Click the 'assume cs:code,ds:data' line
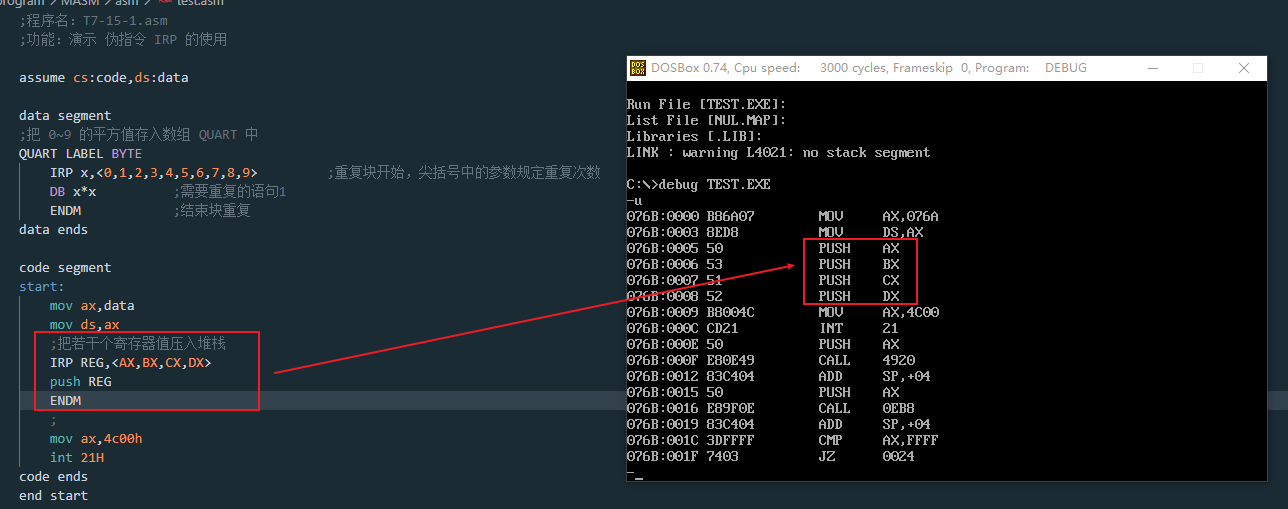 tap(104, 77)
